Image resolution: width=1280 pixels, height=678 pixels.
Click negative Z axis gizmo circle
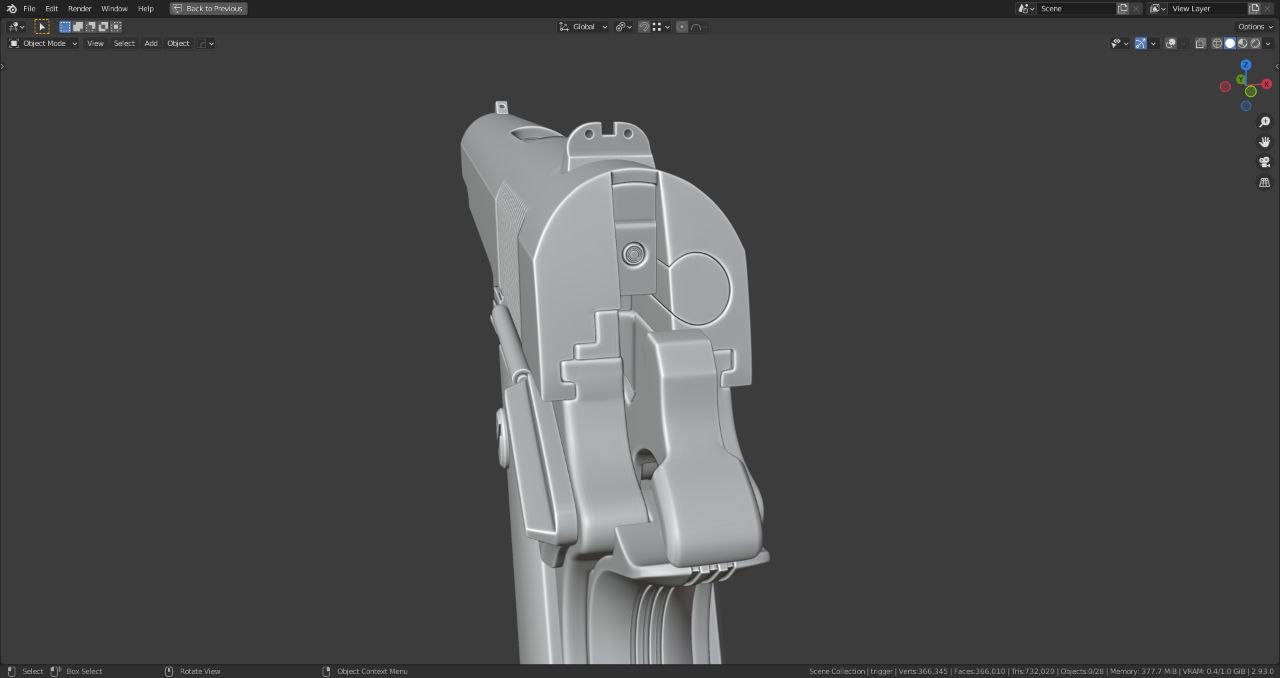click(1246, 106)
